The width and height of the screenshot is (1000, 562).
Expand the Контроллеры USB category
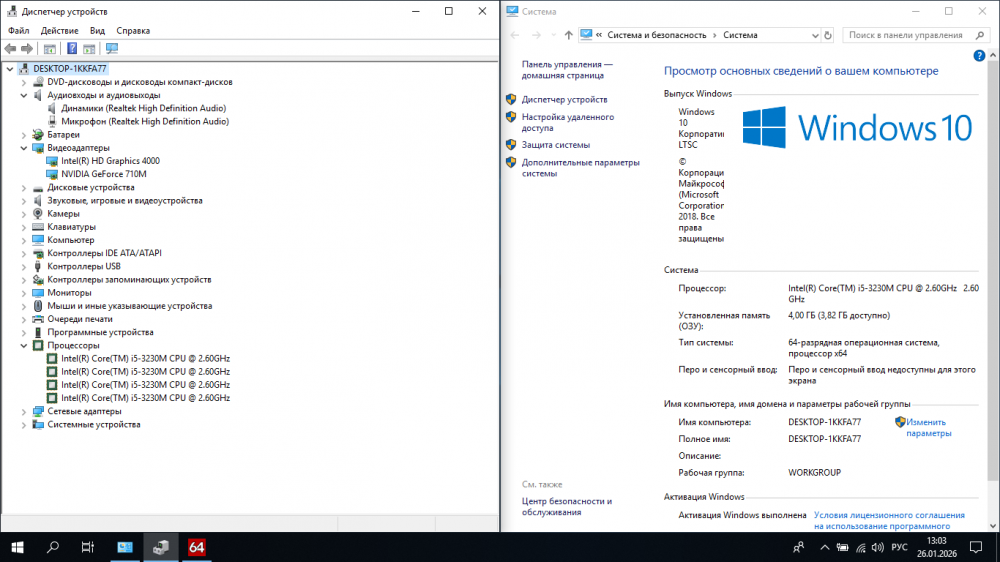click(24, 267)
